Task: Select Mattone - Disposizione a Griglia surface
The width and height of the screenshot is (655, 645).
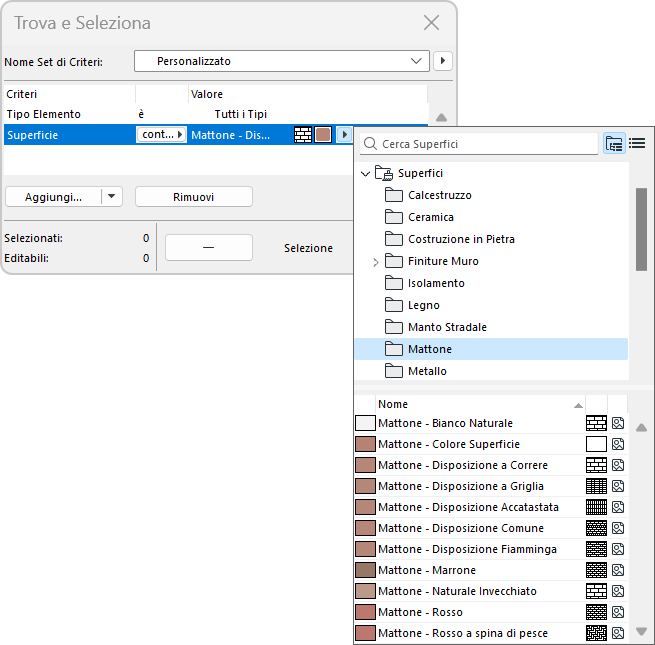Action: 461,486
